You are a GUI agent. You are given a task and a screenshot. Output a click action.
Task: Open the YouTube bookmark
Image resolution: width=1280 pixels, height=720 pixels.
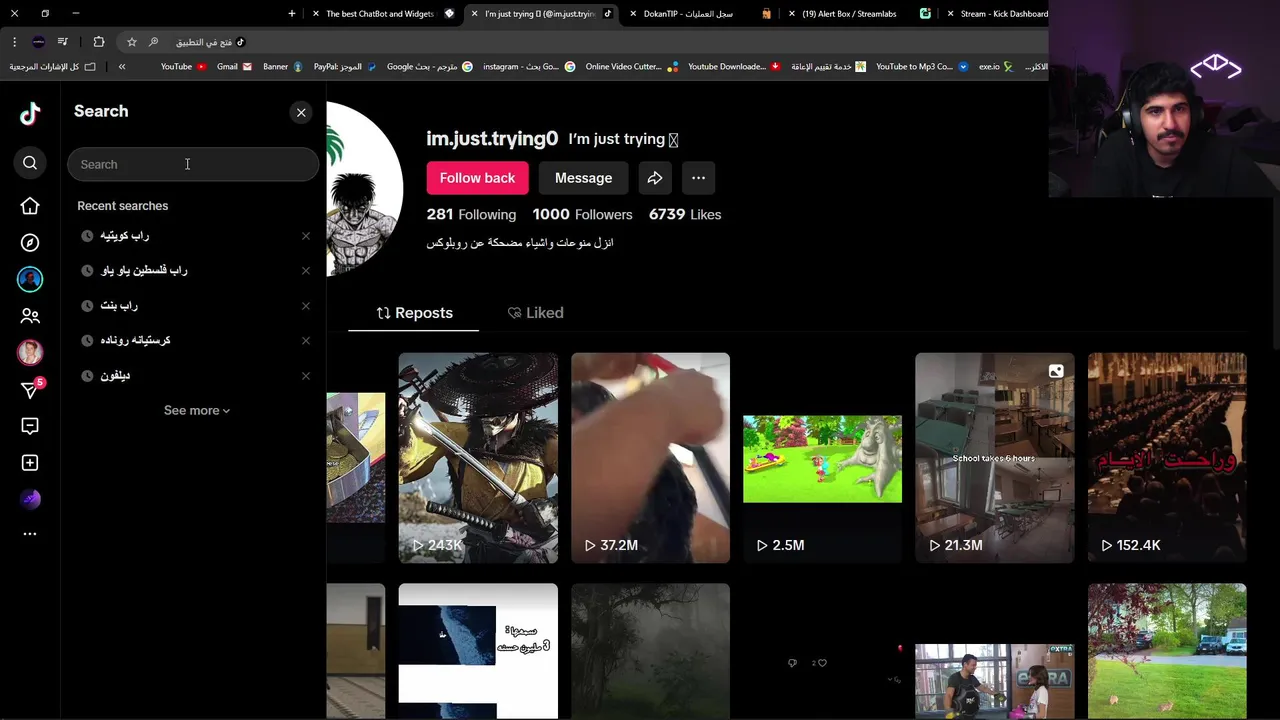183,67
